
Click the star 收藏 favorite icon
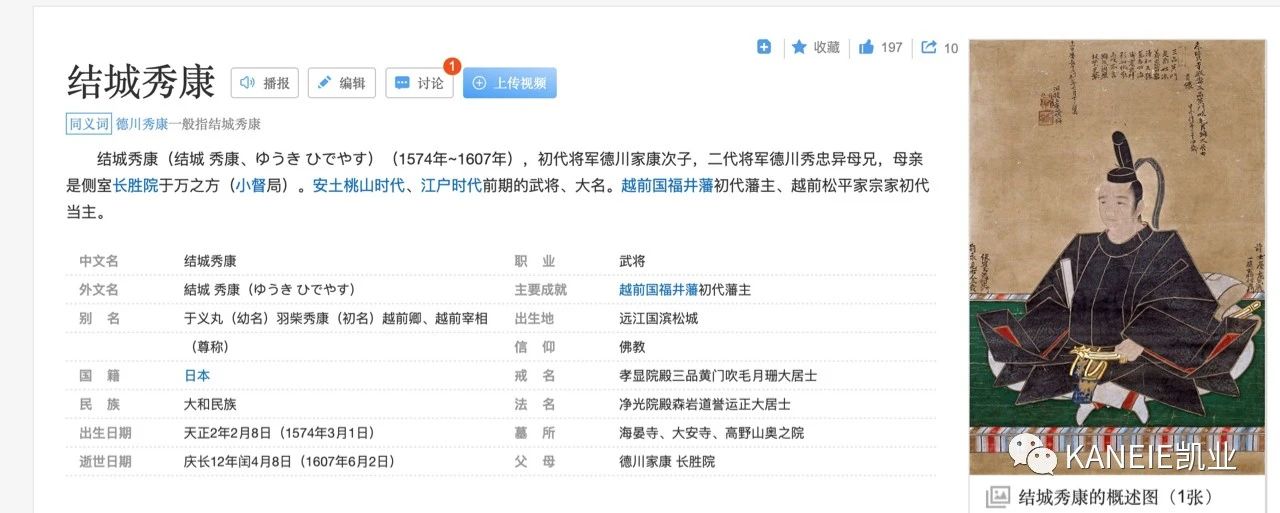tap(799, 47)
